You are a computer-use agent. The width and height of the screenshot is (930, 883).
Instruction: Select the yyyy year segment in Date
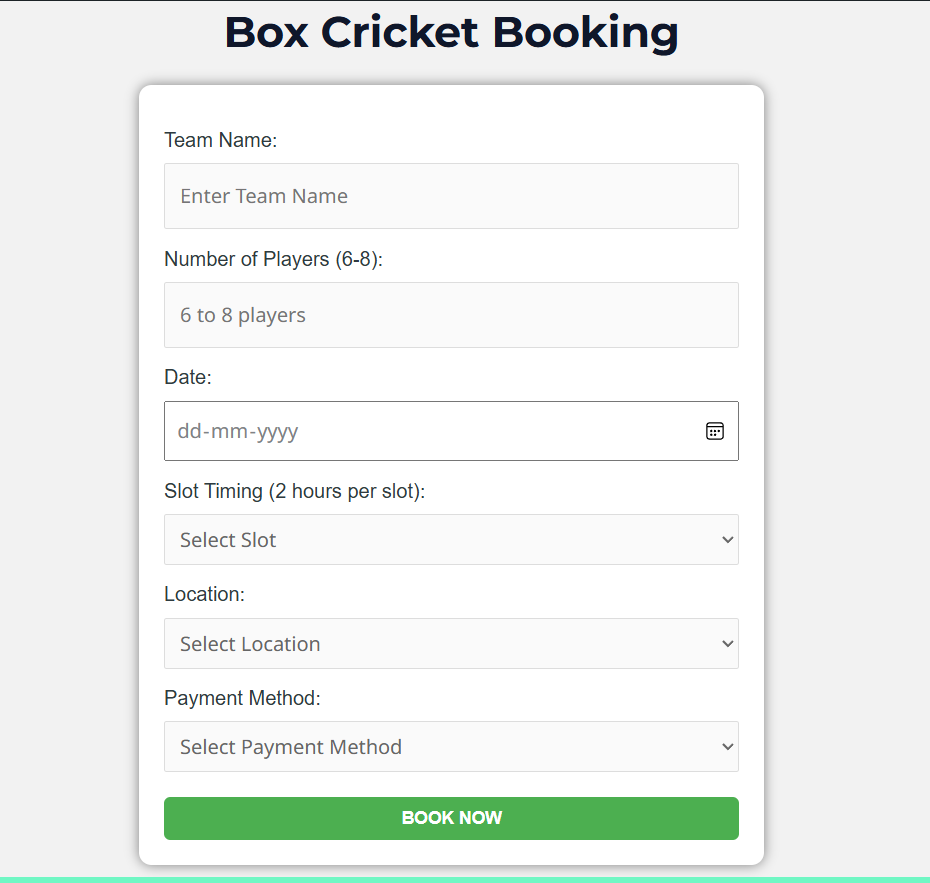(277, 432)
